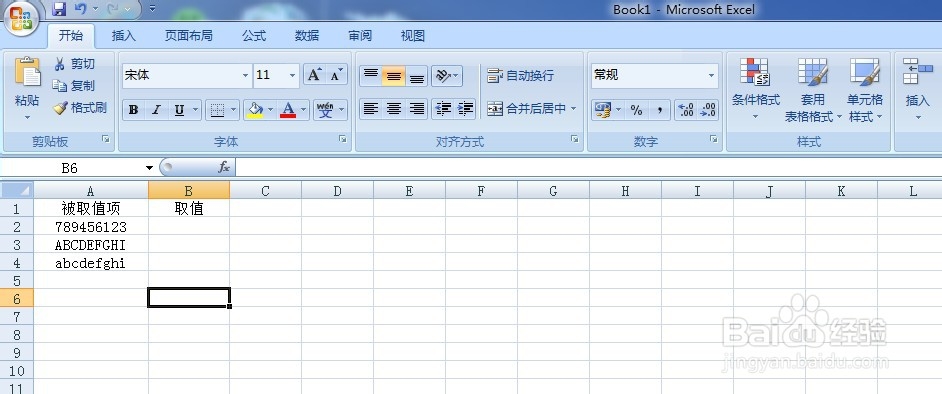Click the formula bar input

(588, 168)
